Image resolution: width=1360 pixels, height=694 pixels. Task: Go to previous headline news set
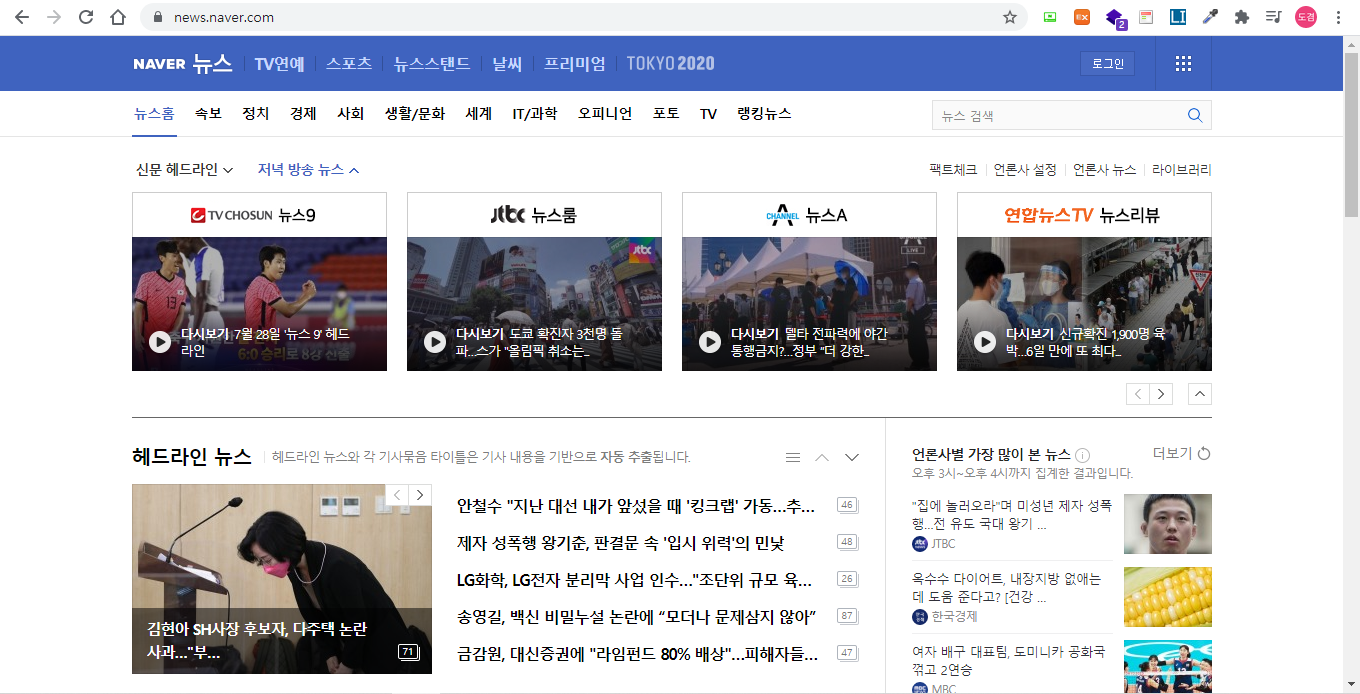[x=822, y=457]
